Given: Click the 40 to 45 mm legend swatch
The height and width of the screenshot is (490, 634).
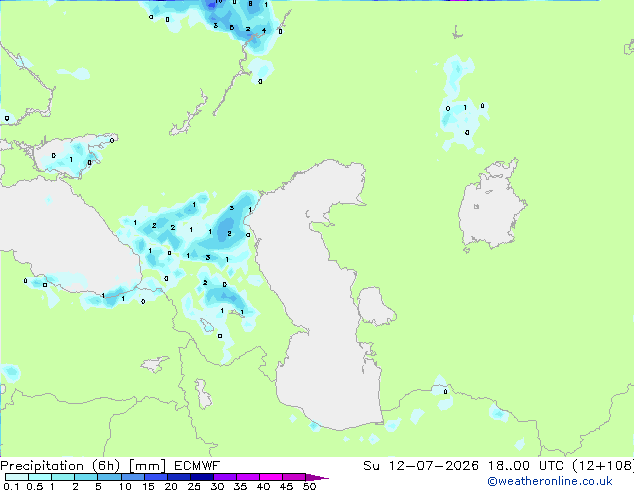Looking at the screenshot, I should pos(271,477).
